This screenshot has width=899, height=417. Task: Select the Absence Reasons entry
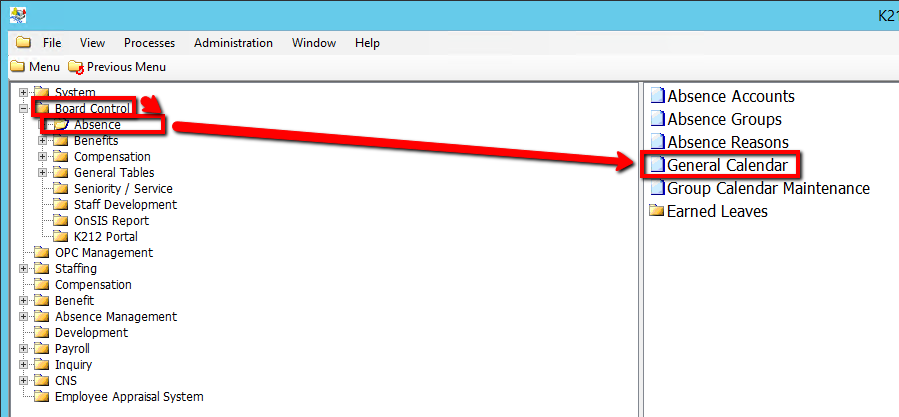[727, 142]
